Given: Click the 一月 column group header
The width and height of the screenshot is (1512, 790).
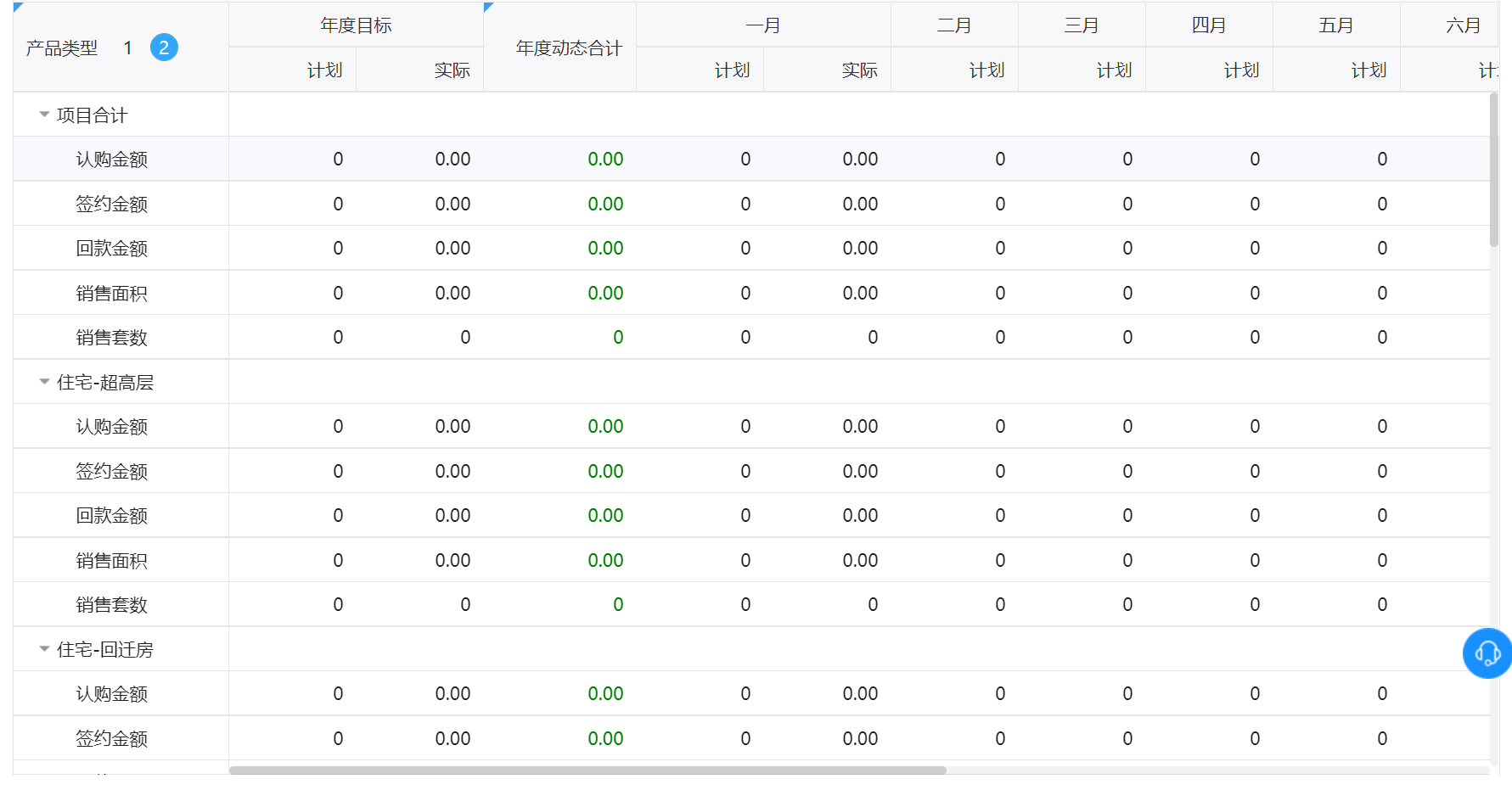Looking at the screenshot, I should (762, 25).
